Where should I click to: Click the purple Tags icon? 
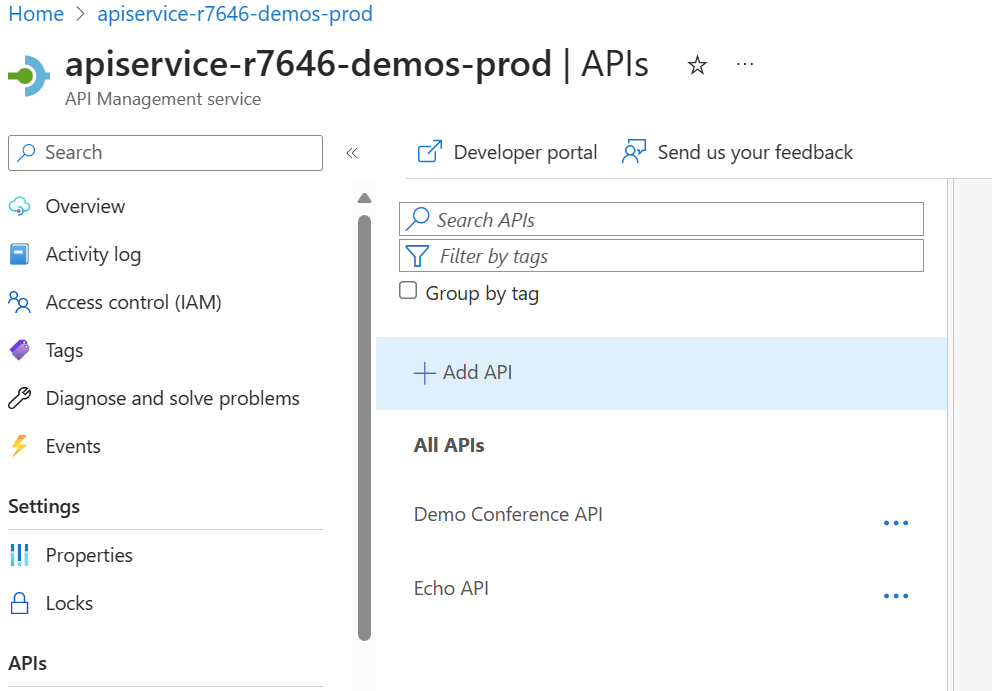[20, 350]
